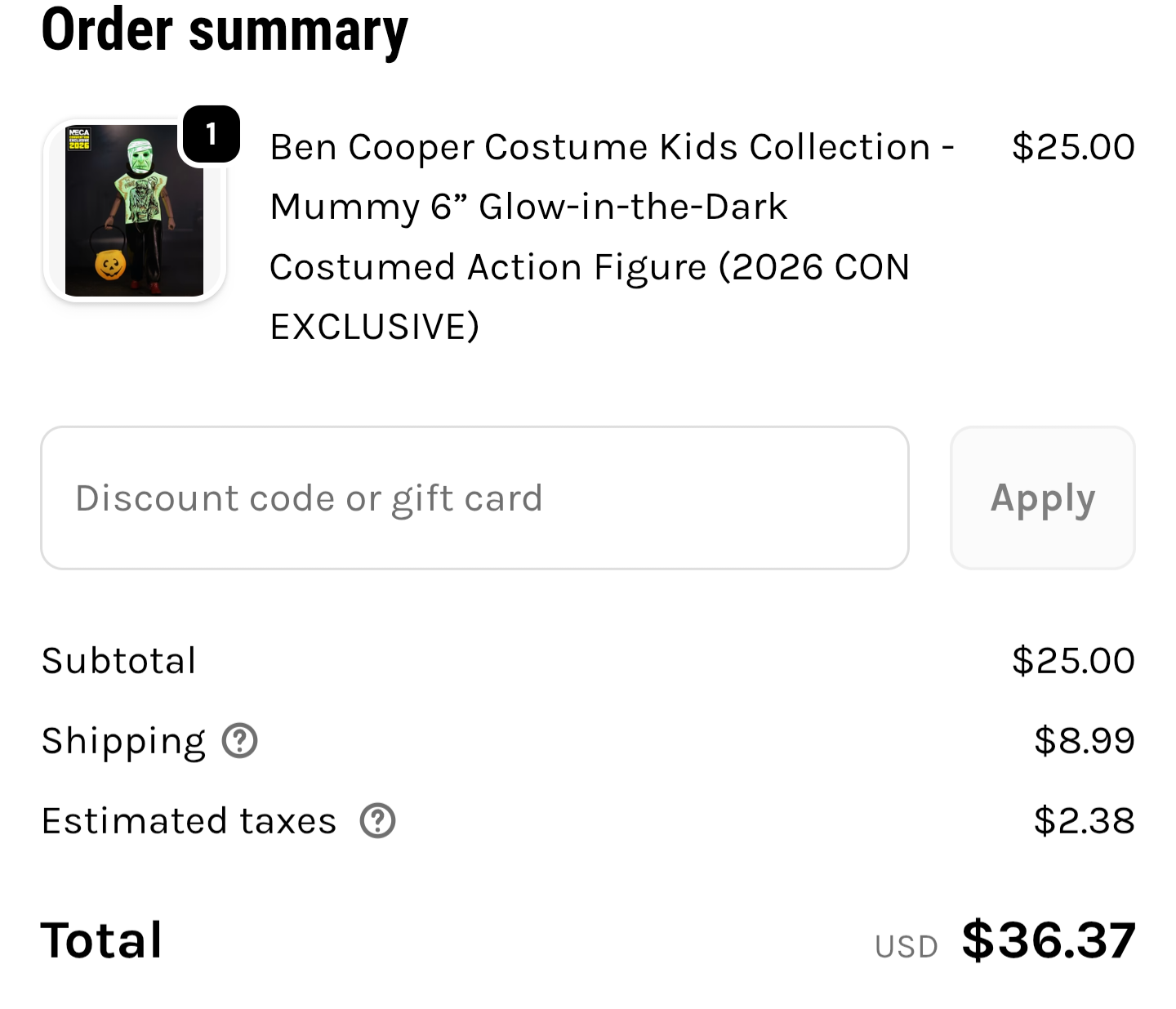The width and height of the screenshot is (1176, 1009).
Task: Click the $36.37 order total
Action: (x=1049, y=940)
